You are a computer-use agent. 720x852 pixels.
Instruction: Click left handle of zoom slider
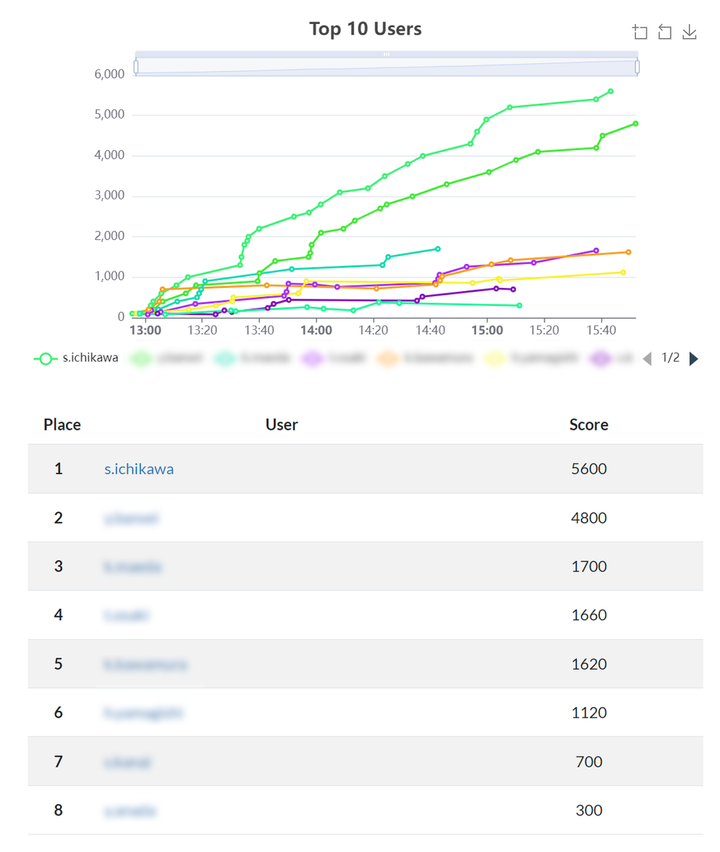point(136,66)
